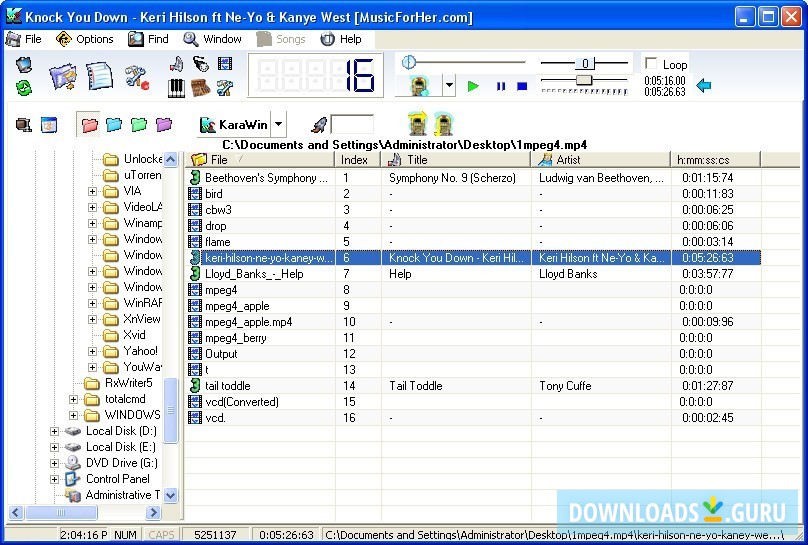Click the blue left arrow beside the time display
Screen dimensions: 808x545
pyautogui.click(x=704, y=86)
